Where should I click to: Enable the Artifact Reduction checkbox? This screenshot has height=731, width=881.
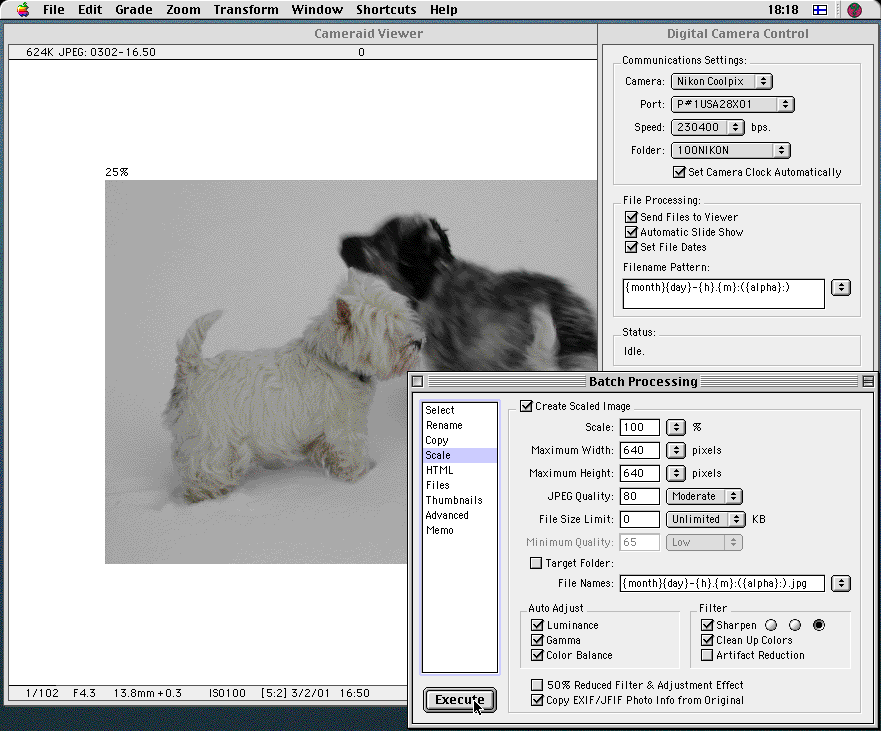click(708, 655)
